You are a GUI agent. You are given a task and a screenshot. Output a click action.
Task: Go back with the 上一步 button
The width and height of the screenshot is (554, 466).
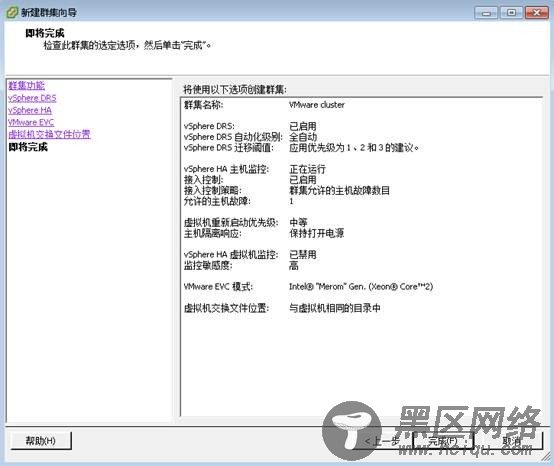(382, 441)
